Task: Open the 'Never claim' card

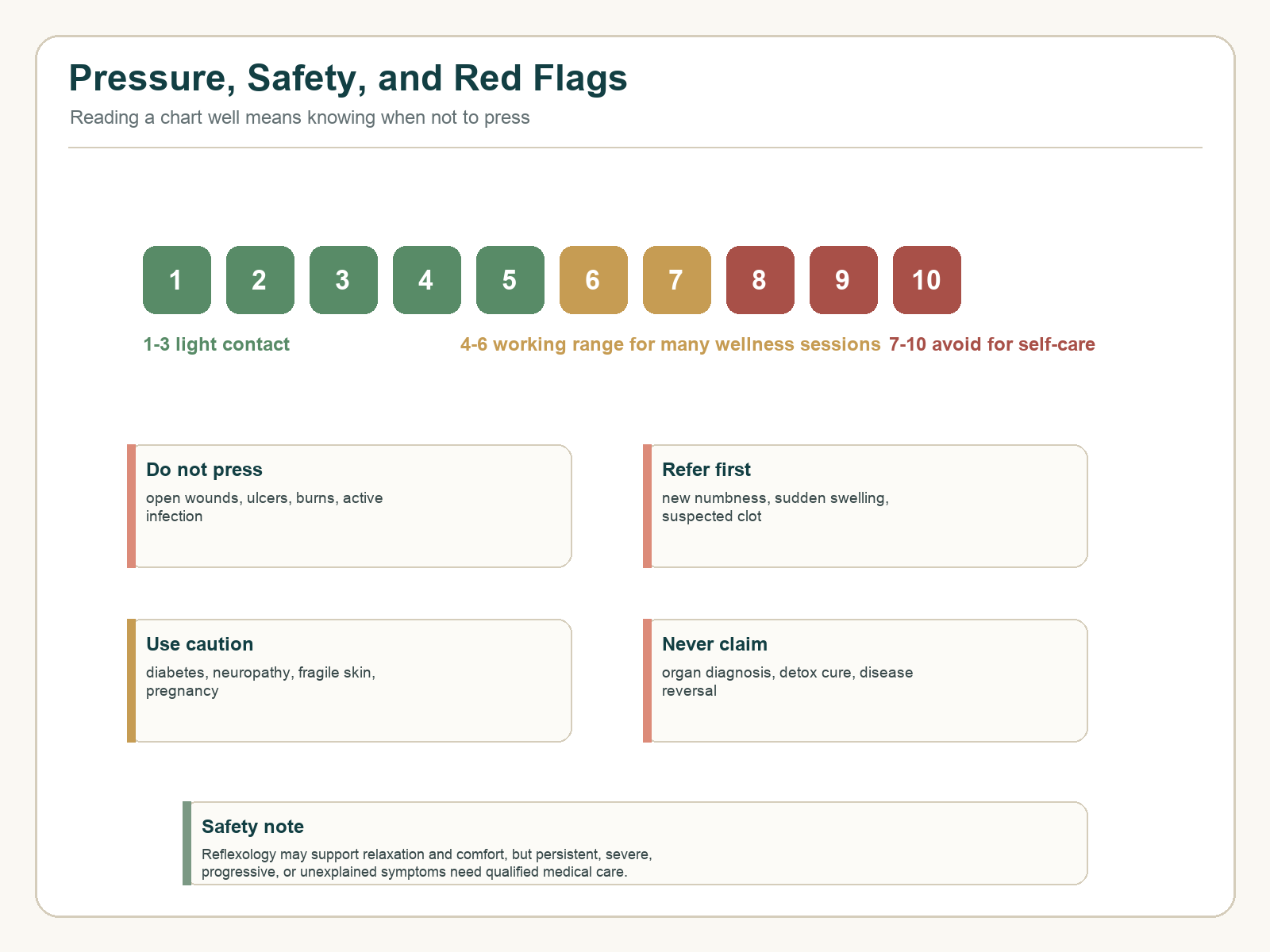Action: 865,681
